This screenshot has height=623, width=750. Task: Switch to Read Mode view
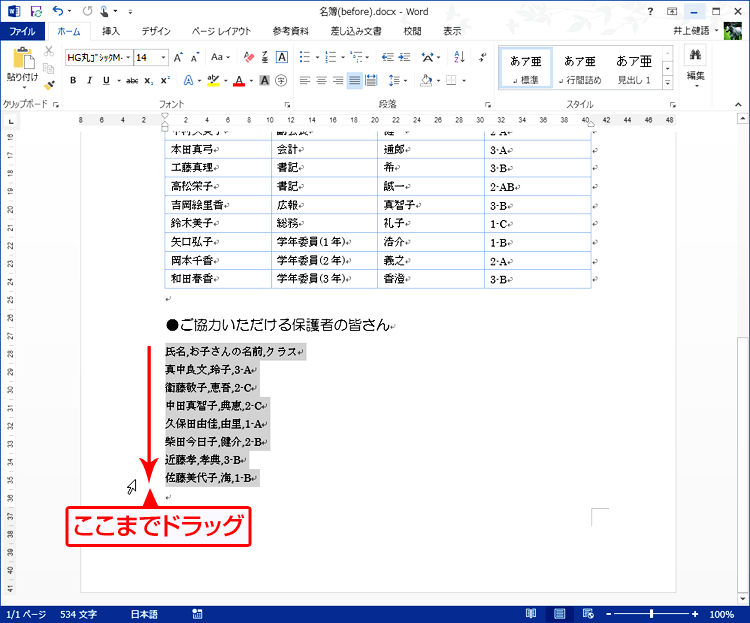531,613
